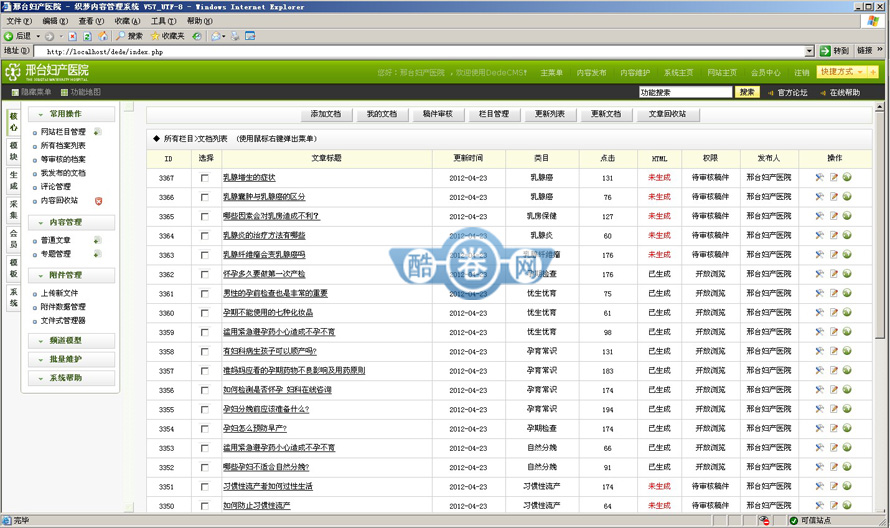Viewport: 890px width, 528px height.
Task: Click the 稿件审核 button
Action: click(438, 114)
